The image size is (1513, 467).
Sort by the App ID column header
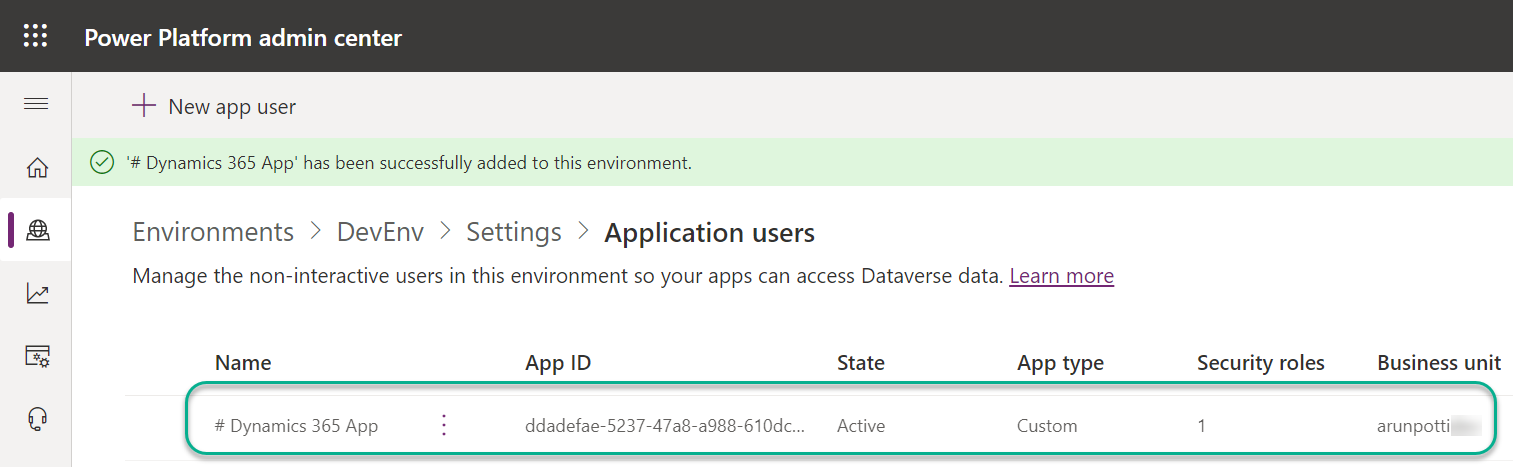tap(558, 363)
